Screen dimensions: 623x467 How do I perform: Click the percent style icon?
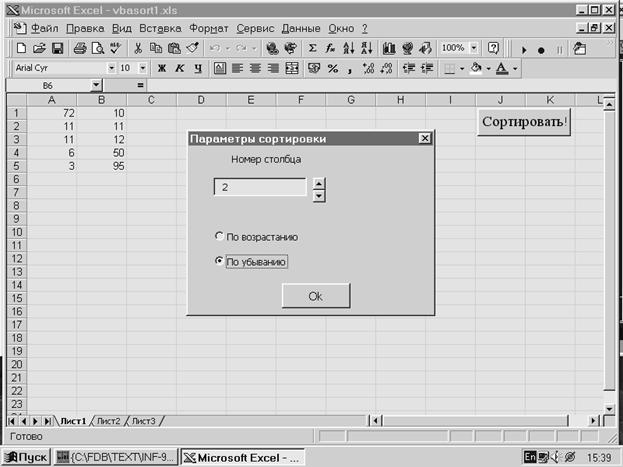tap(333, 68)
